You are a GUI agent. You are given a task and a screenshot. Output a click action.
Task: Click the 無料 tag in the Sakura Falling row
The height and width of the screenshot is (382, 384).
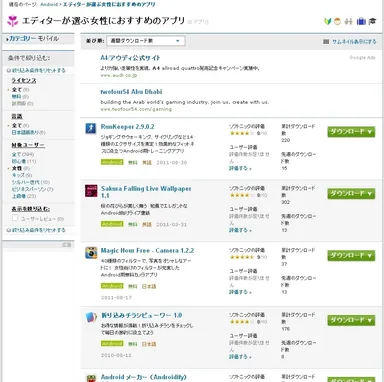(x=133, y=224)
